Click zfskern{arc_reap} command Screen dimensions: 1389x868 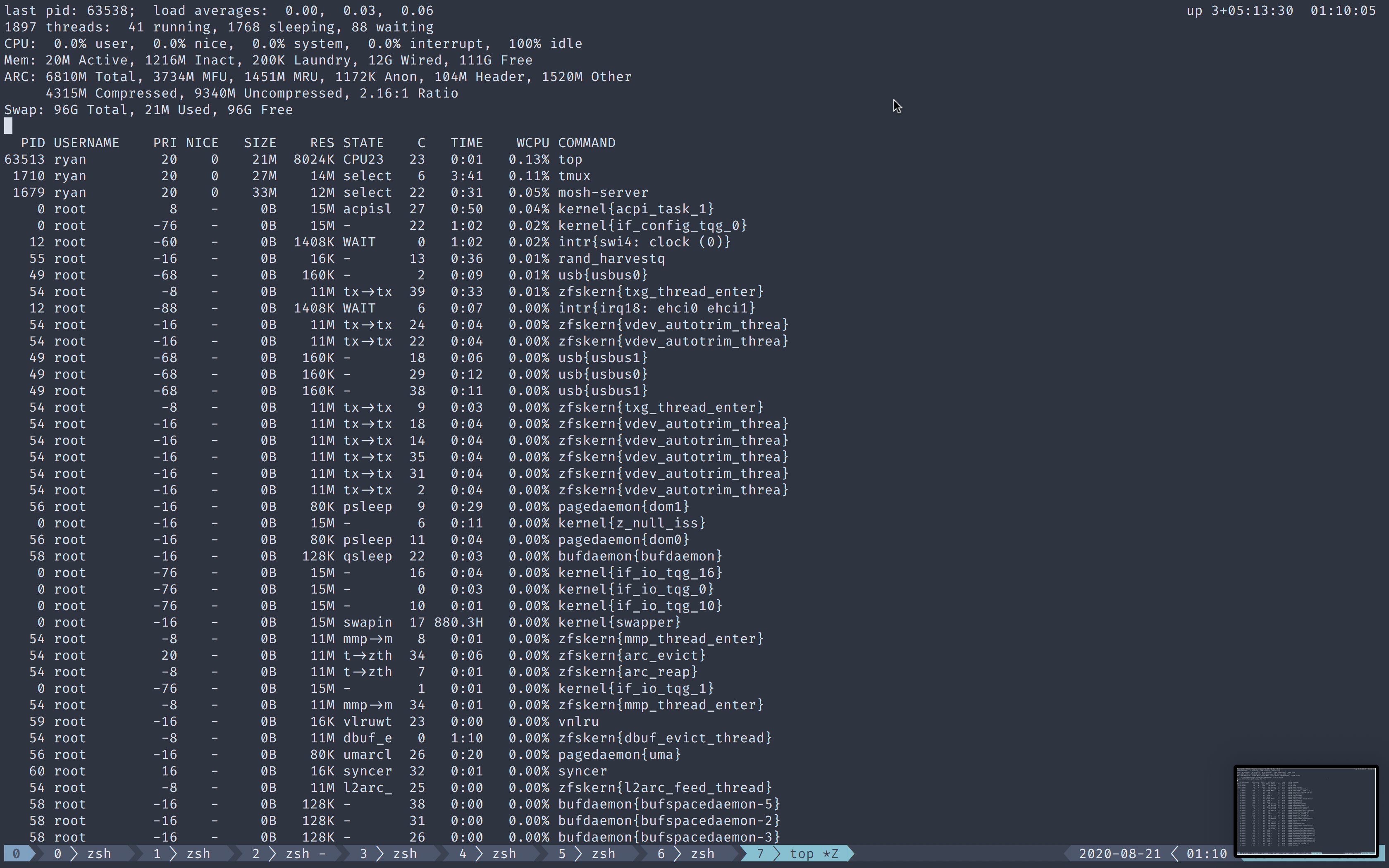point(628,672)
